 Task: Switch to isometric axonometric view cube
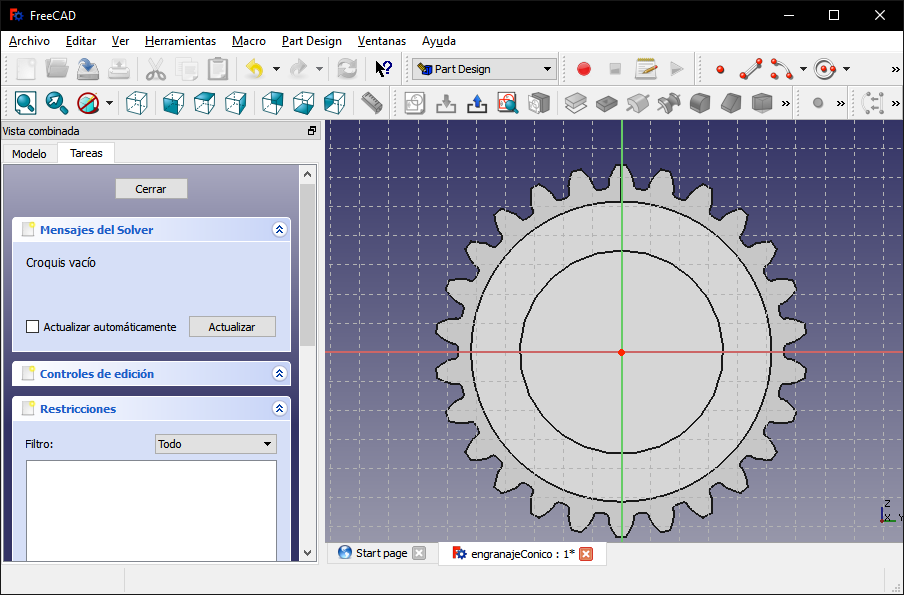[x=138, y=102]
